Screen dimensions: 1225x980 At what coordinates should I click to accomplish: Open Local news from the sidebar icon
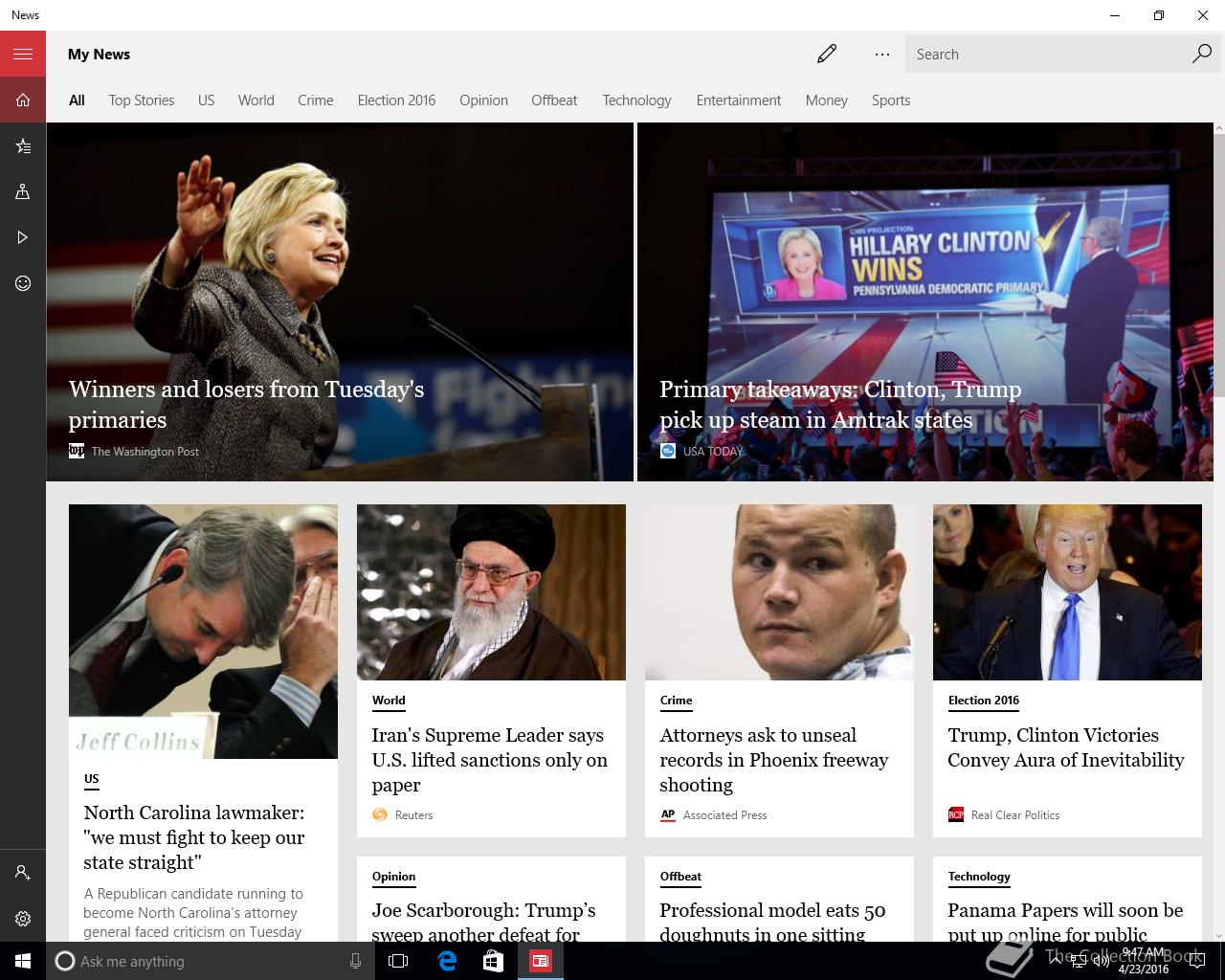click(23, 191)
